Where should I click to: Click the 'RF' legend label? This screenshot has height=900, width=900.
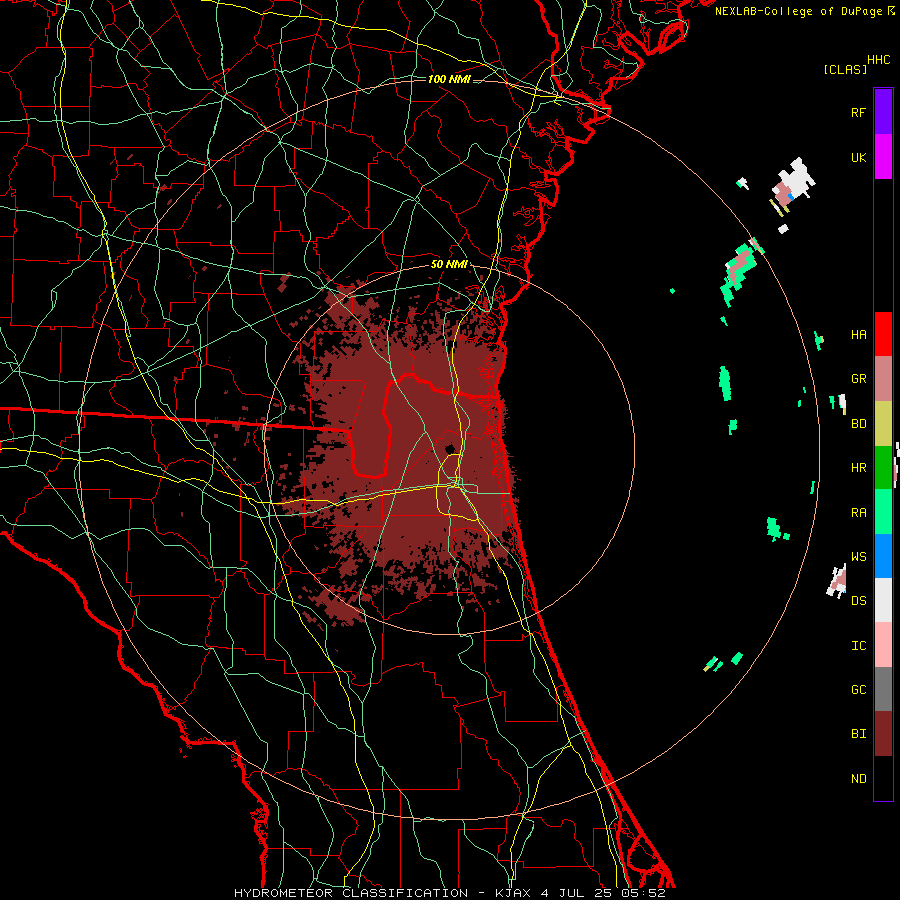(858, 113)
